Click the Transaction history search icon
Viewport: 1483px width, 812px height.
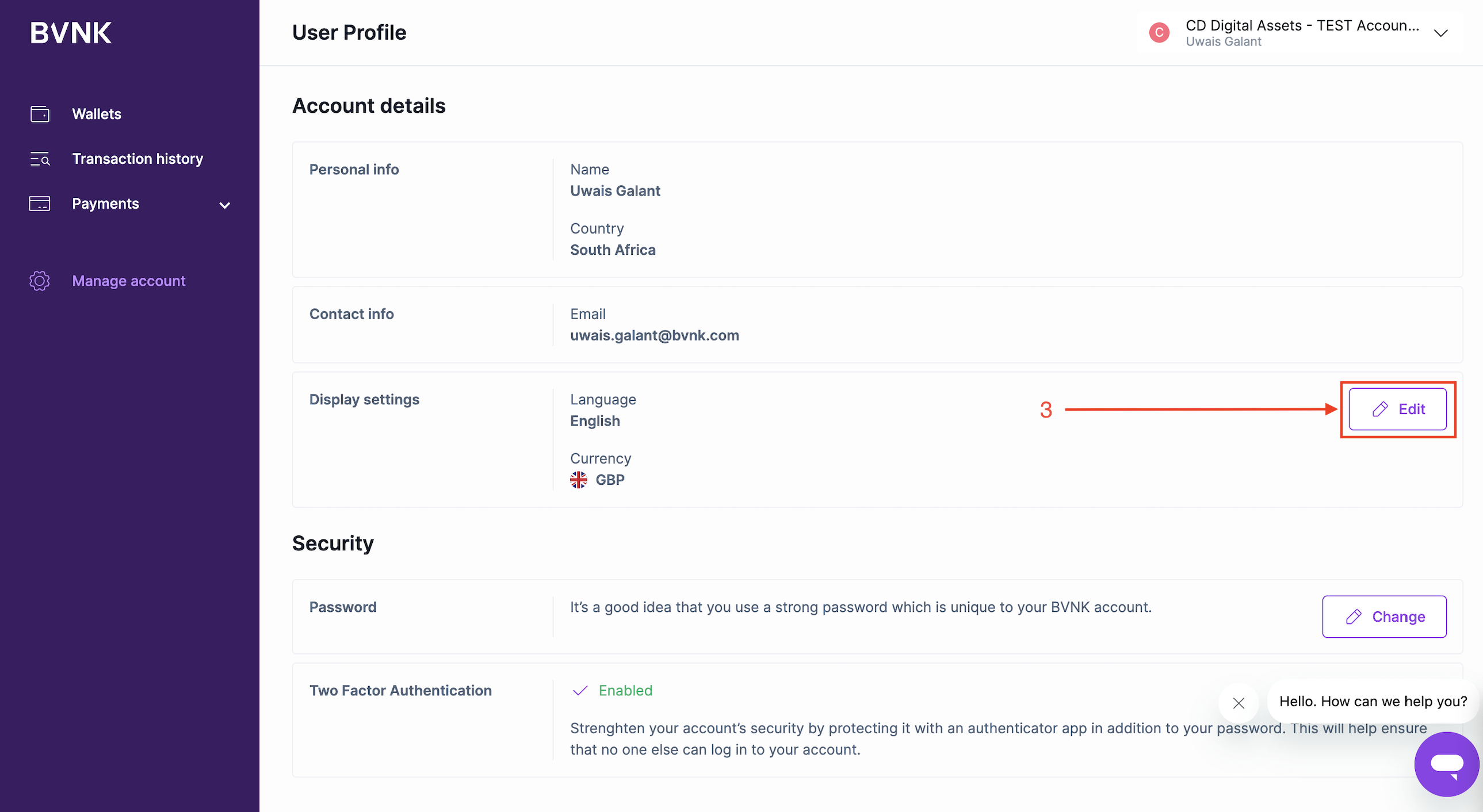tap(40, 159)
